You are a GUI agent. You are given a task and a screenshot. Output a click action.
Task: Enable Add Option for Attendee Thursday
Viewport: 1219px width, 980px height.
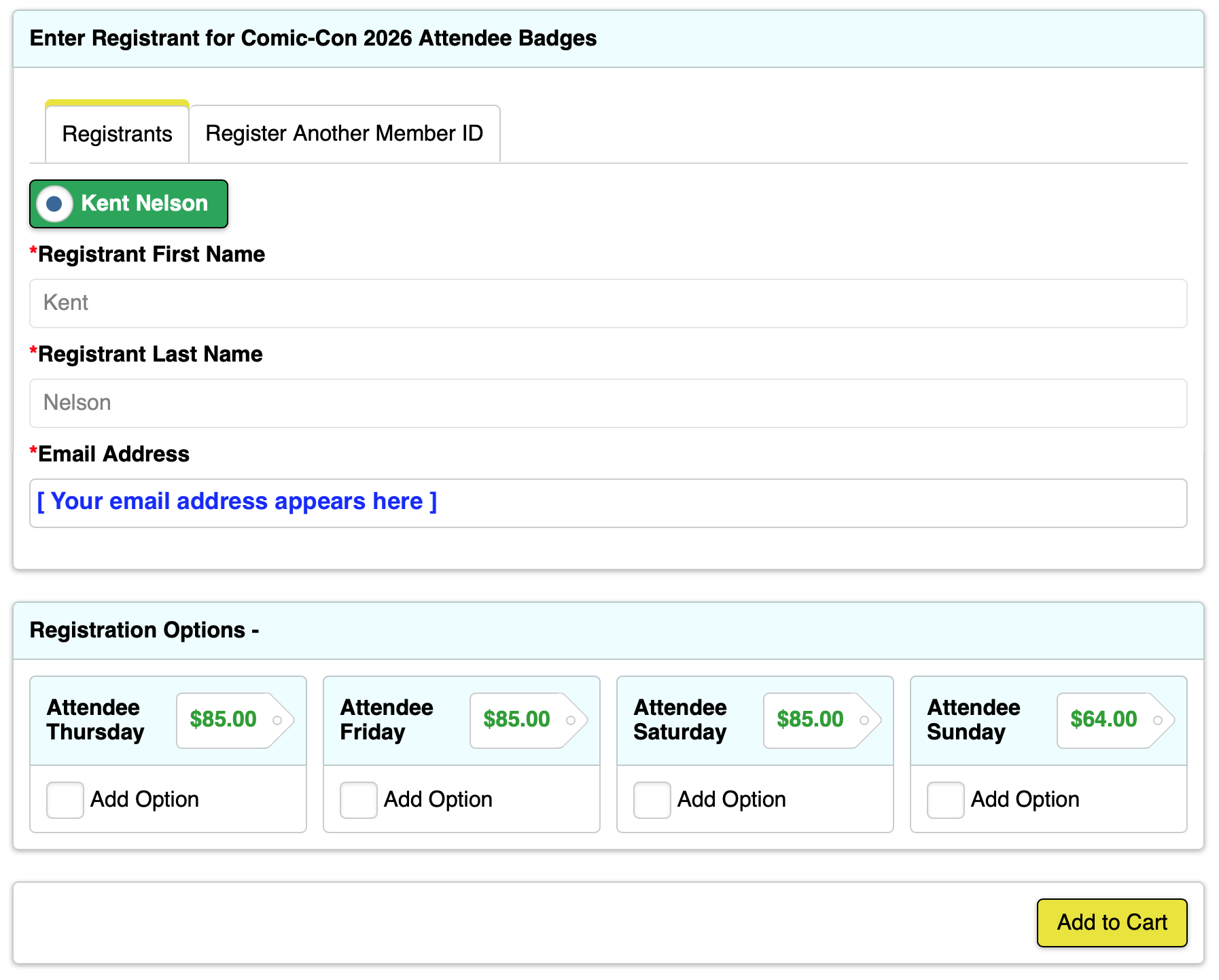pos(65,800)
